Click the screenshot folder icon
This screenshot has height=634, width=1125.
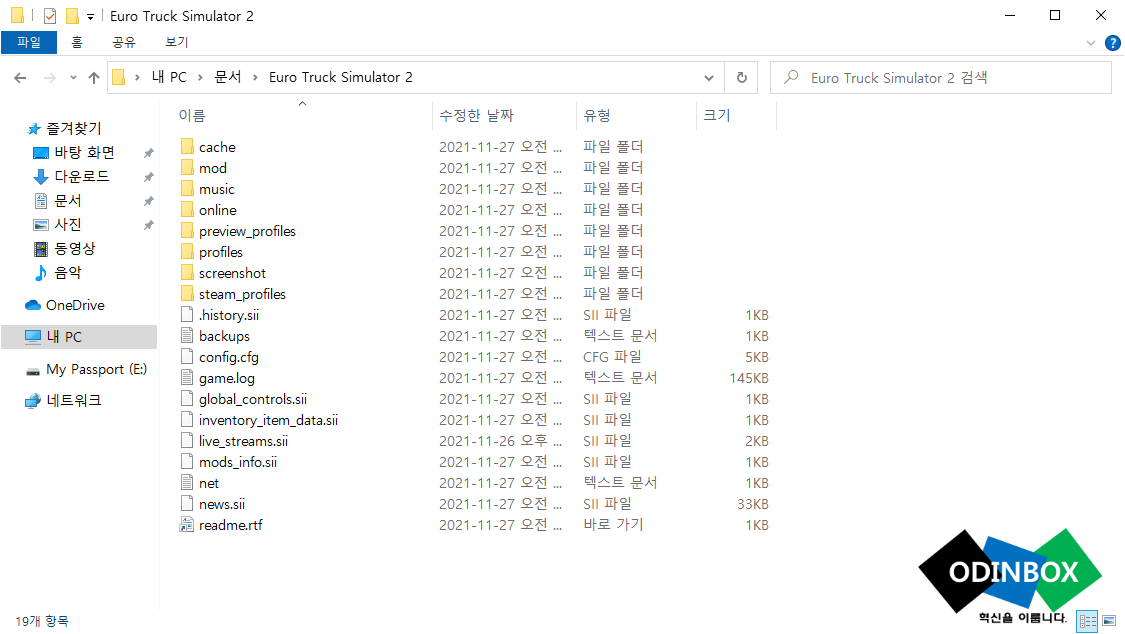(187, 273)
